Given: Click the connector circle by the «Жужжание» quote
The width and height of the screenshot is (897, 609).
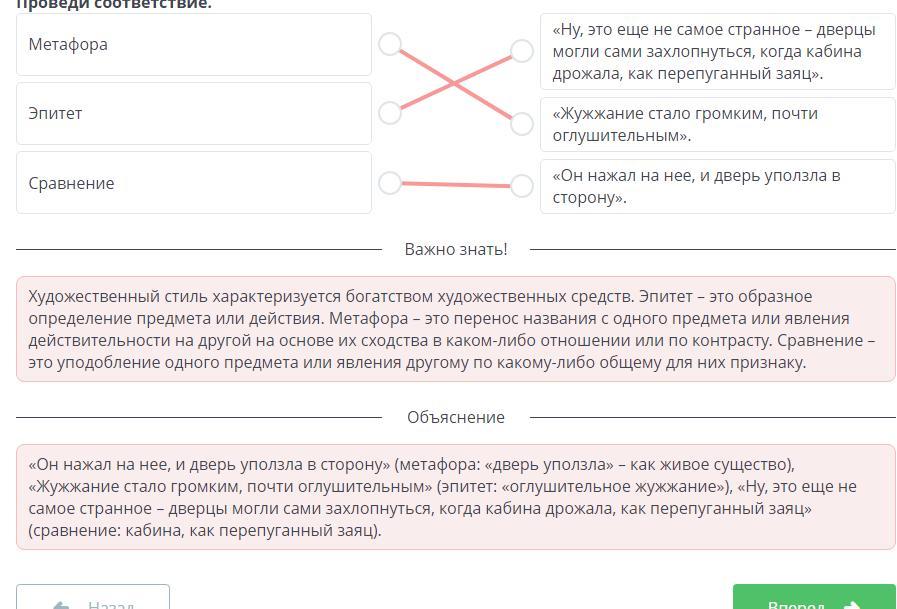Looking at the screenshot, I should point(521,124).
